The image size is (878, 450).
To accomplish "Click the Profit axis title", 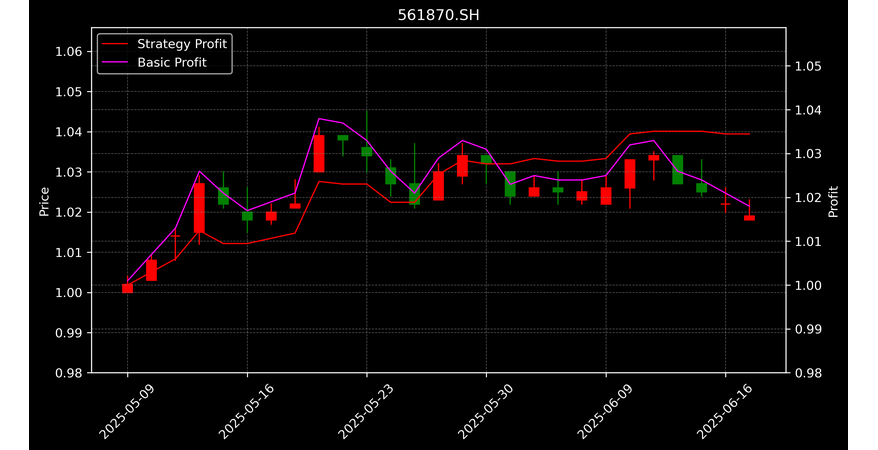I will [833, 201].
